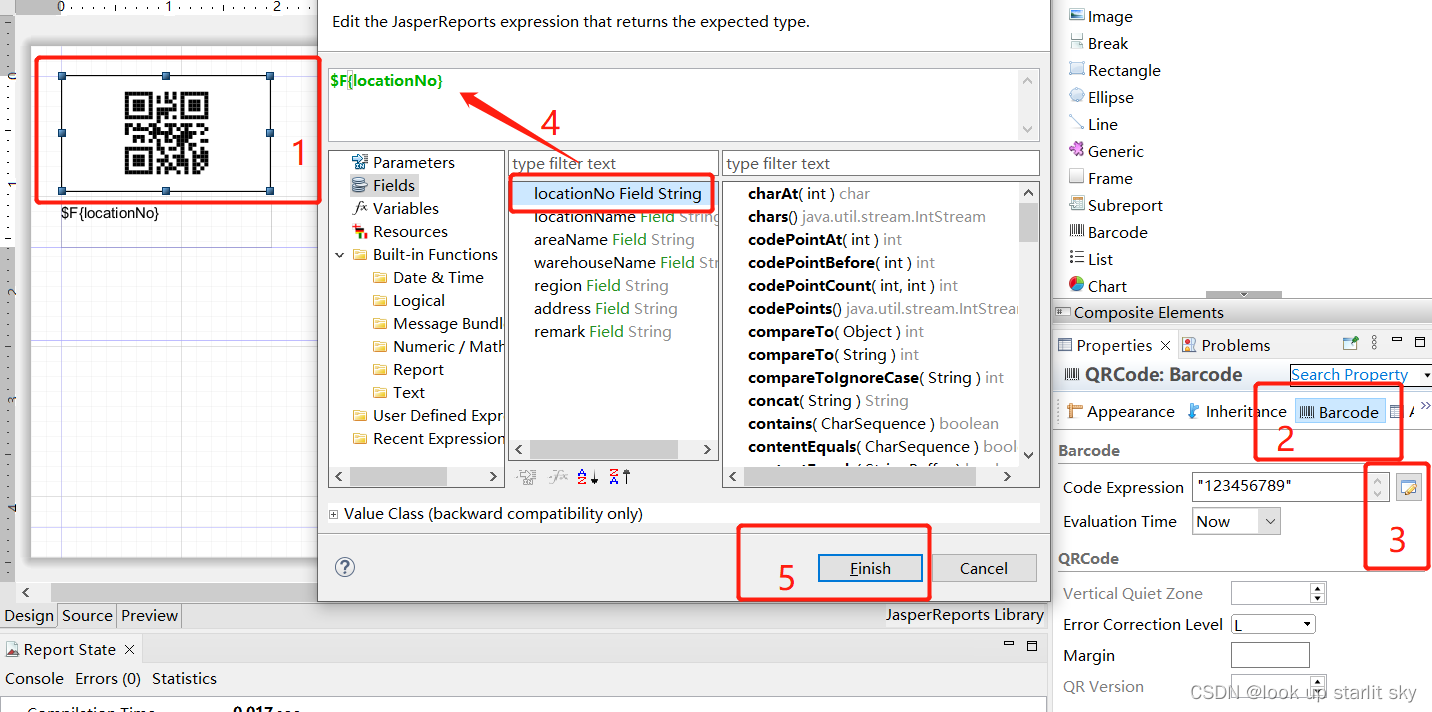Click the Cancel button
Viewport: 1432px width, 712px height.
tap(983, 567)
